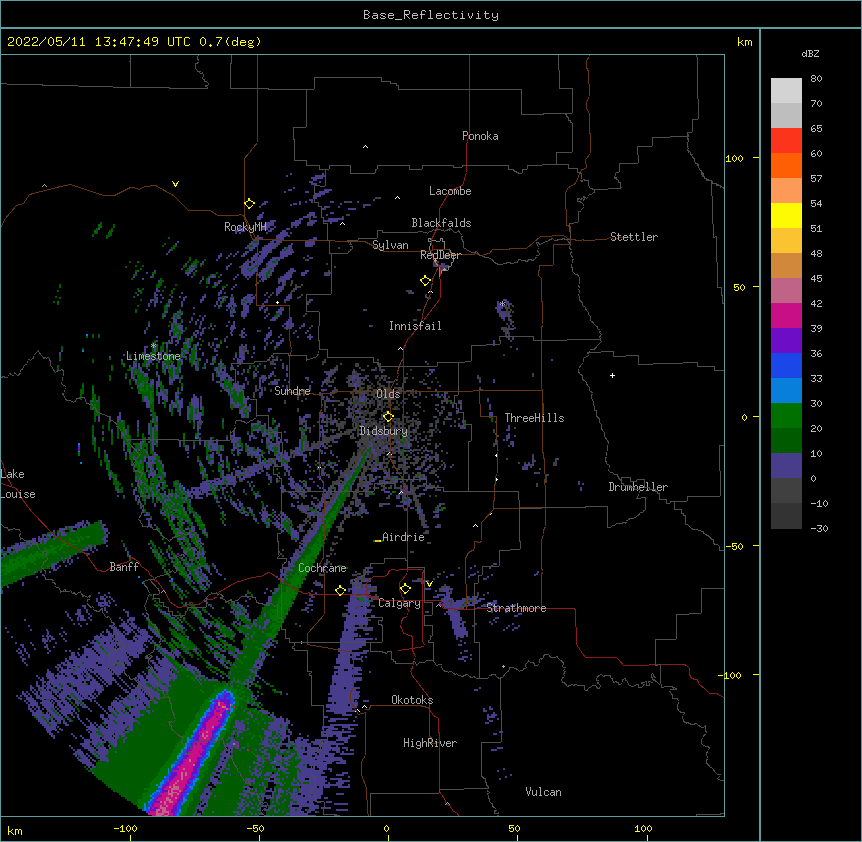Viewport: 862px width, 842px height.
Task: Click the -50 tick on the bottom axis
Action: tap(255, 828)
